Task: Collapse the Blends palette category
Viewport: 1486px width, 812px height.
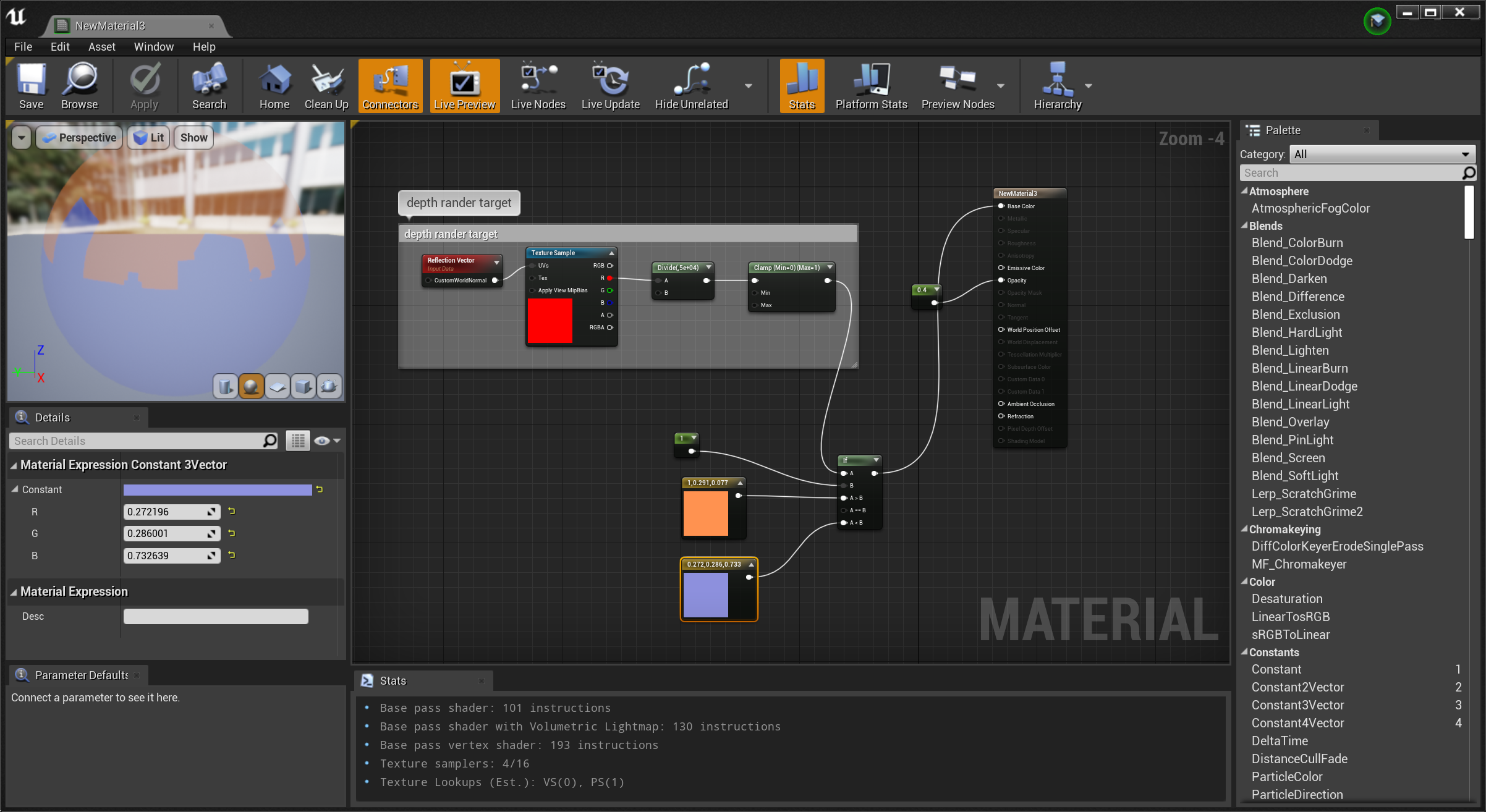Action: 1244,226
